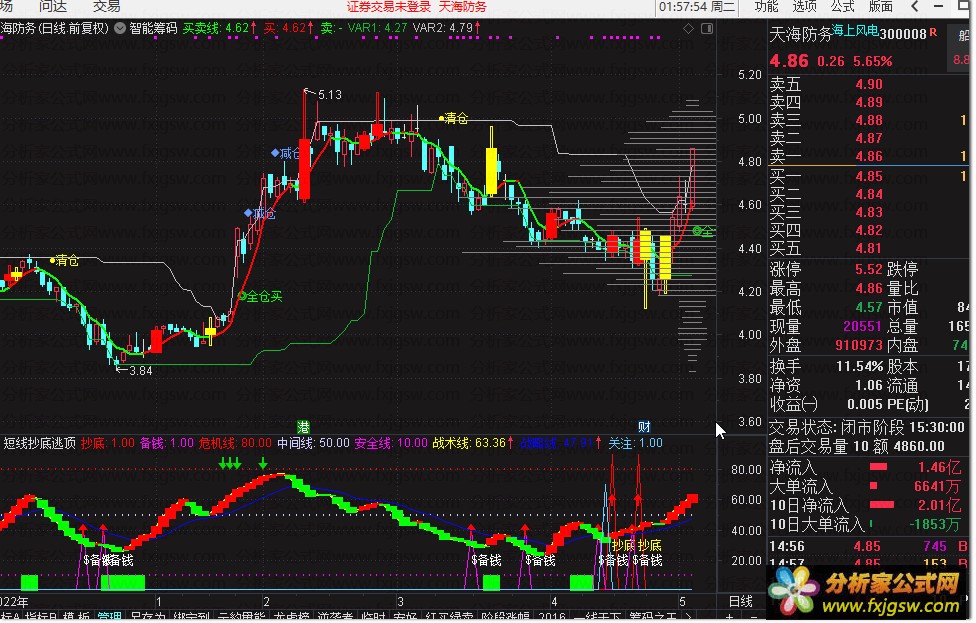976x623 pixels.
Task: Click the 换手 value 11.54%
Action: coord(860,366)
